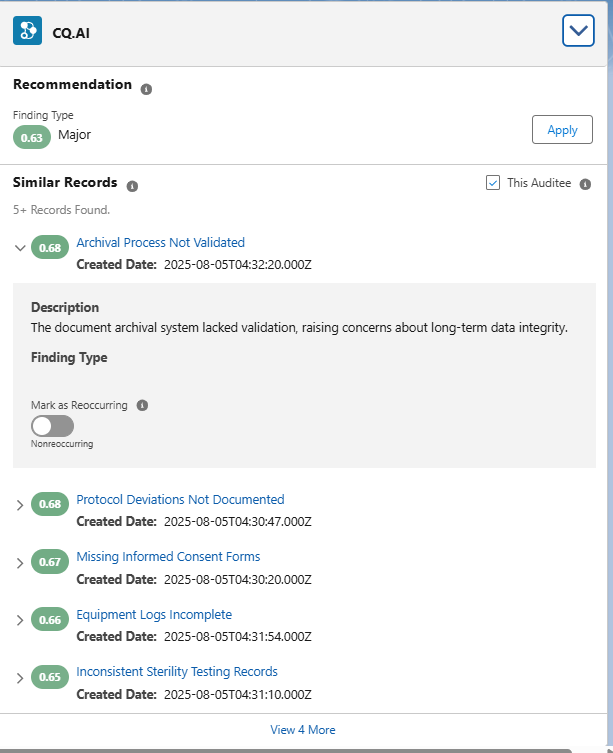Click the 0.65 badge for Sterility Testing
The height and width of the screenshot is (753, 613).
50,677
